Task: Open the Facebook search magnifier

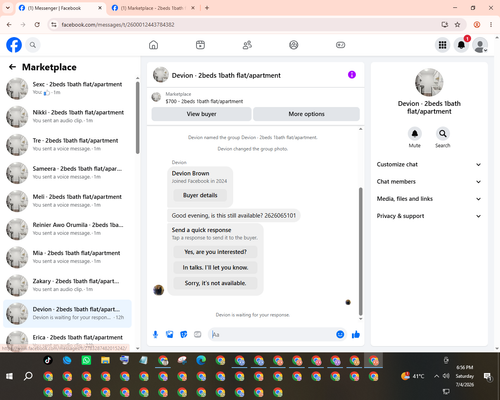Action: pos(33,45)
